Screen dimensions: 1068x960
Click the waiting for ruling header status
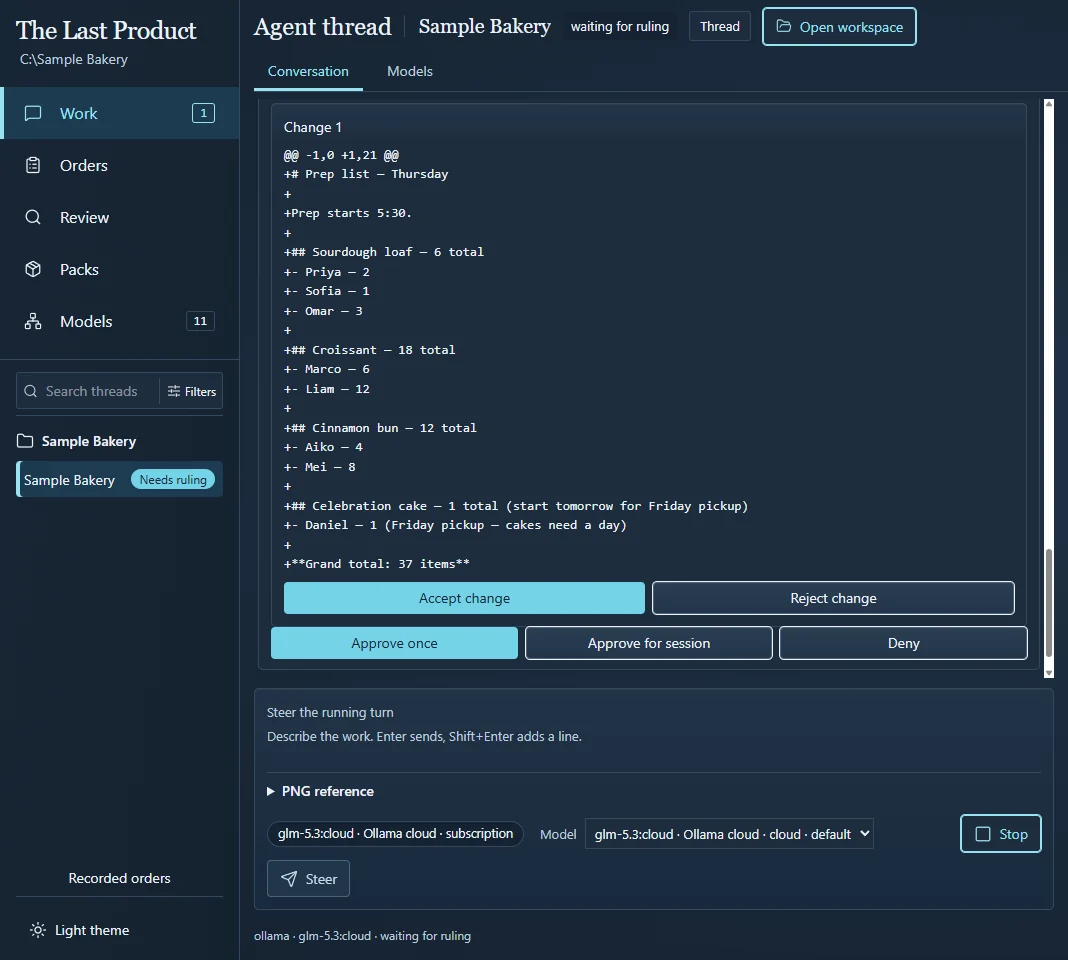click(620, 27)
